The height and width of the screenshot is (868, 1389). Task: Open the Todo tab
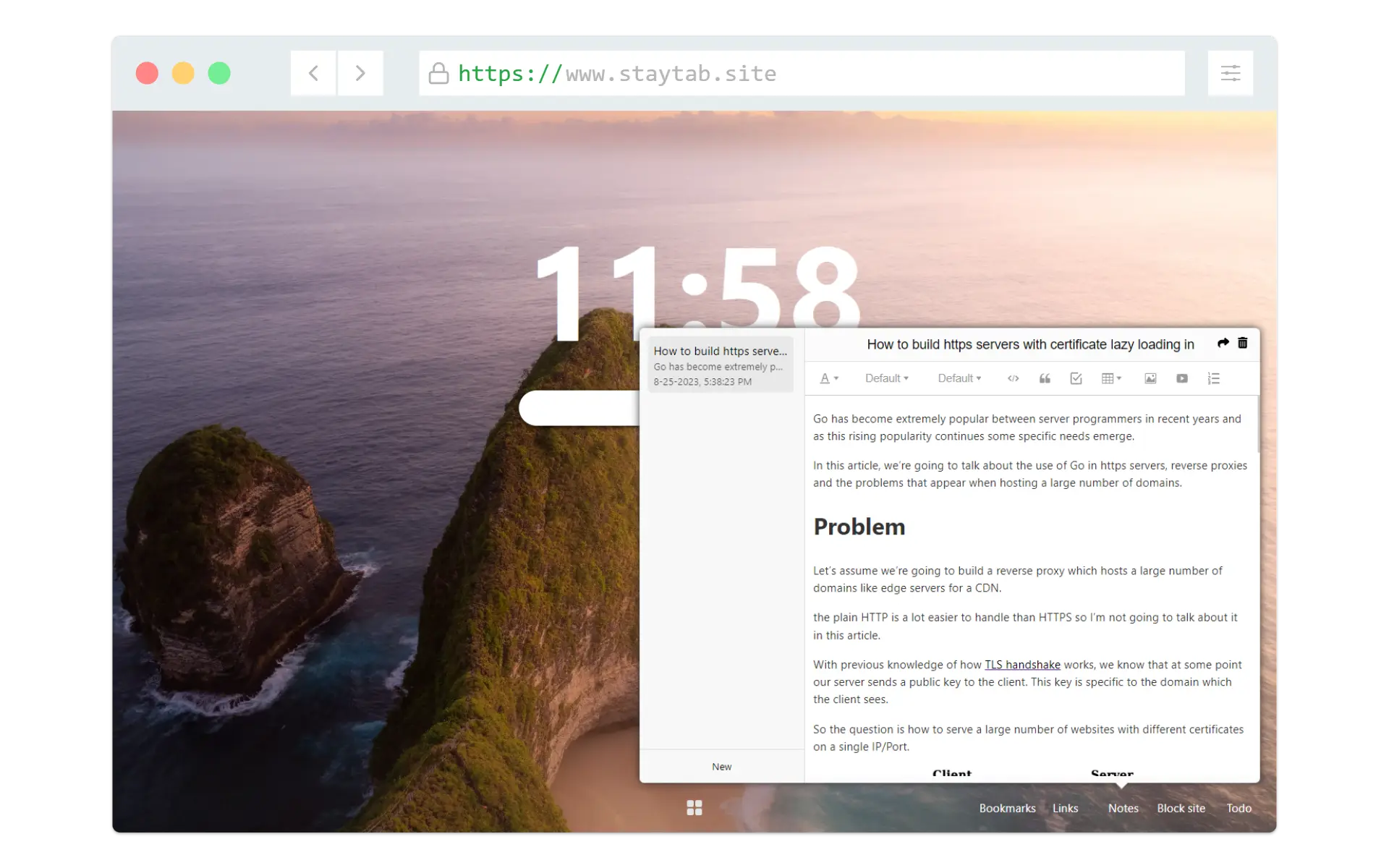[x=1239, y=808]
